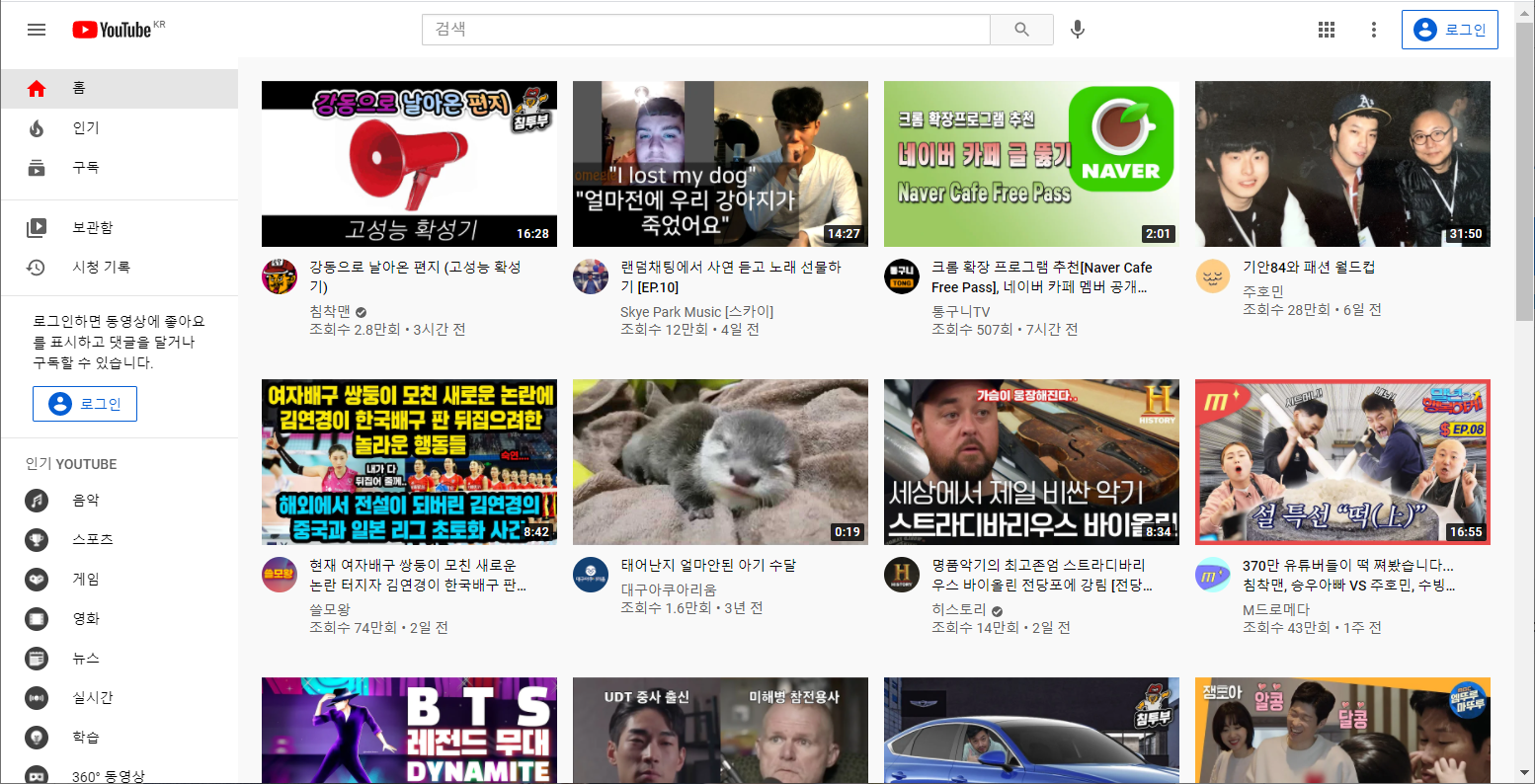Viewport: 1535px width, 784px height.
Task: Open title 370만 유튜버들이 떡 쪄봤습니다
Action: 1349,576
